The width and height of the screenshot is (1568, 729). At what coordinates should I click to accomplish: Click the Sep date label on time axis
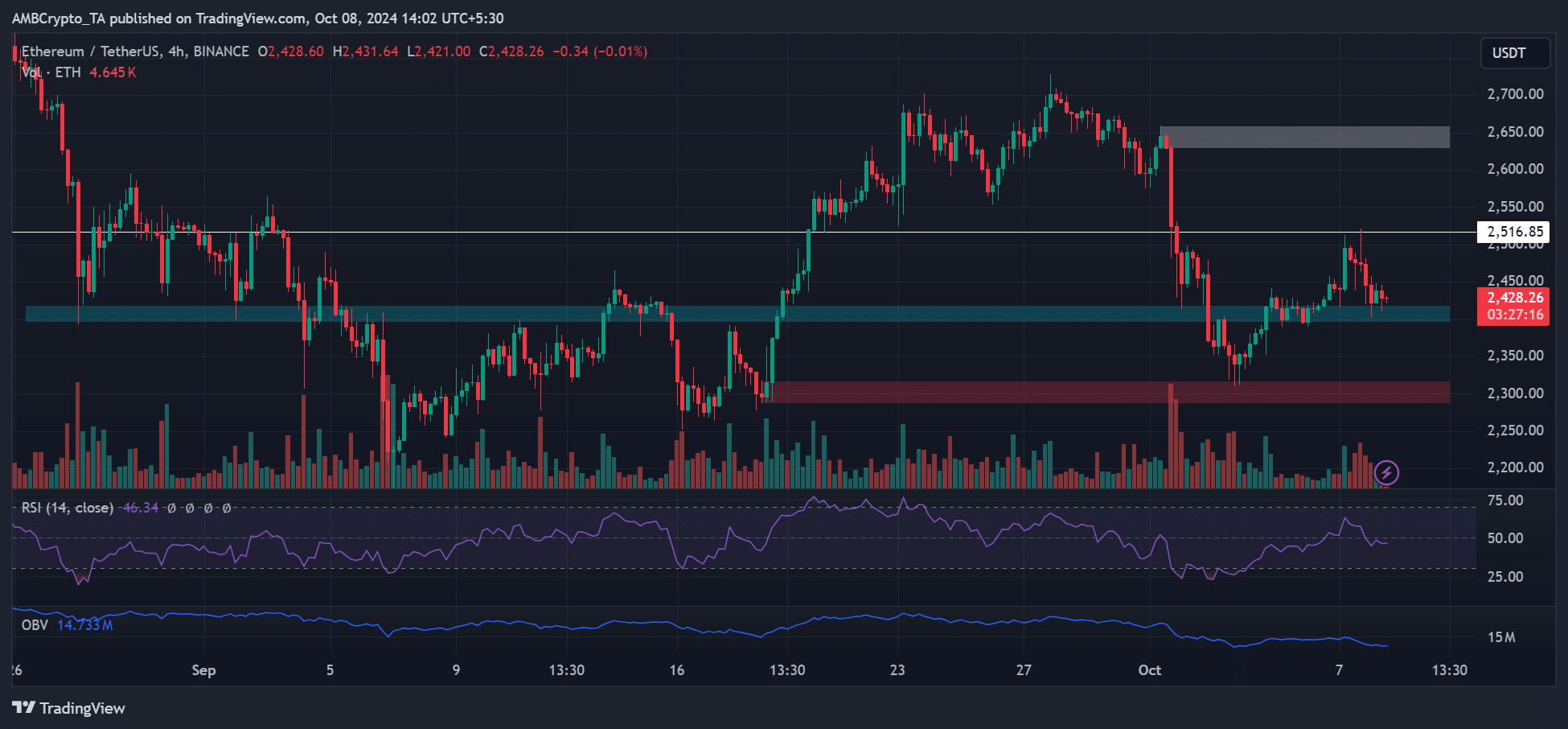[x=203, y=670]
